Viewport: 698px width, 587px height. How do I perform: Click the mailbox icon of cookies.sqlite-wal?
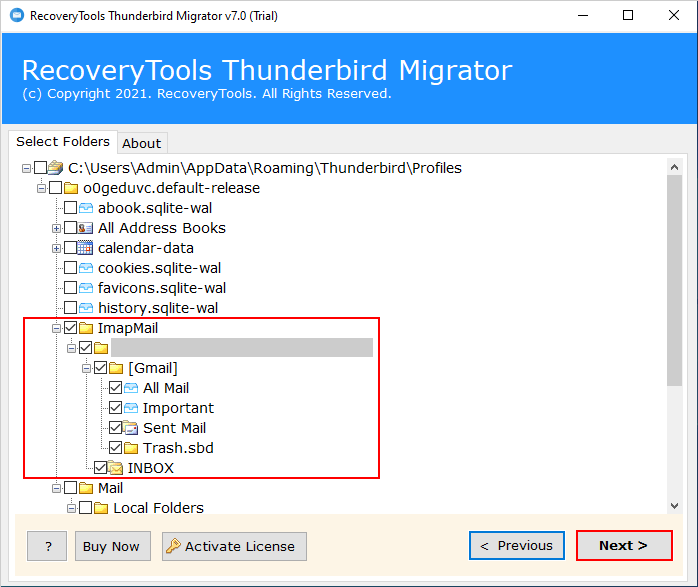tap(86, 268)
